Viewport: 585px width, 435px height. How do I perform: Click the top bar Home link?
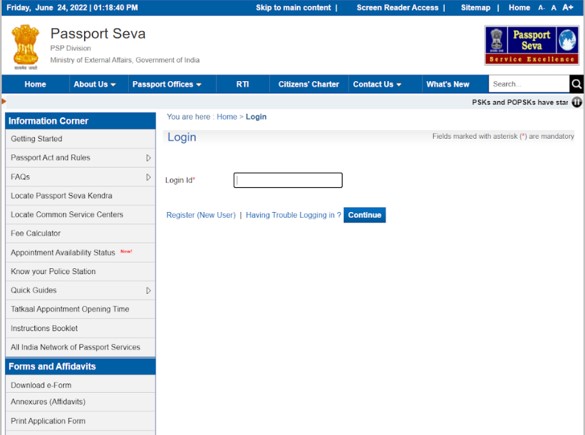519,8
